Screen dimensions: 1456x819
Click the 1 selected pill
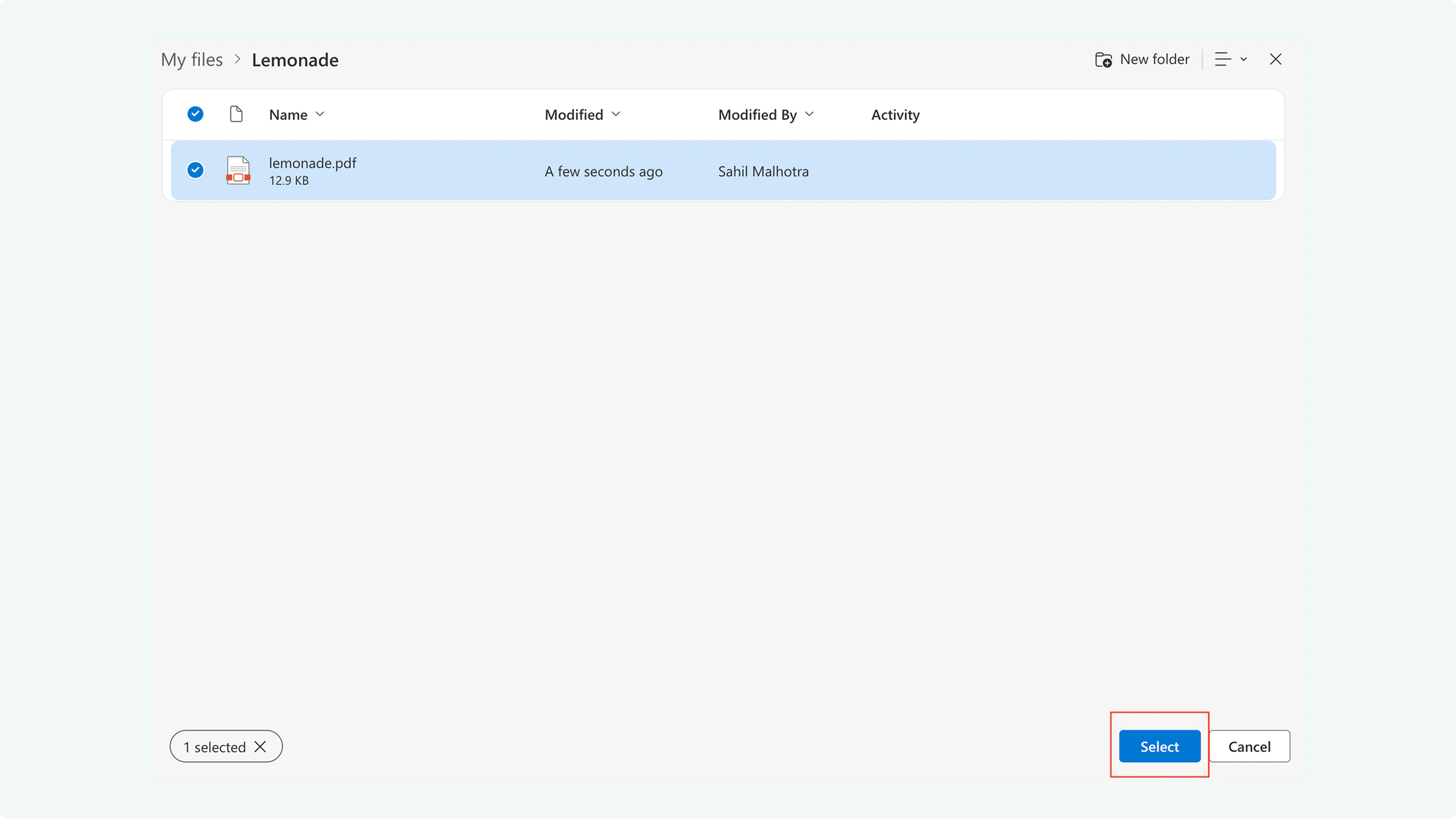(214, 747)
